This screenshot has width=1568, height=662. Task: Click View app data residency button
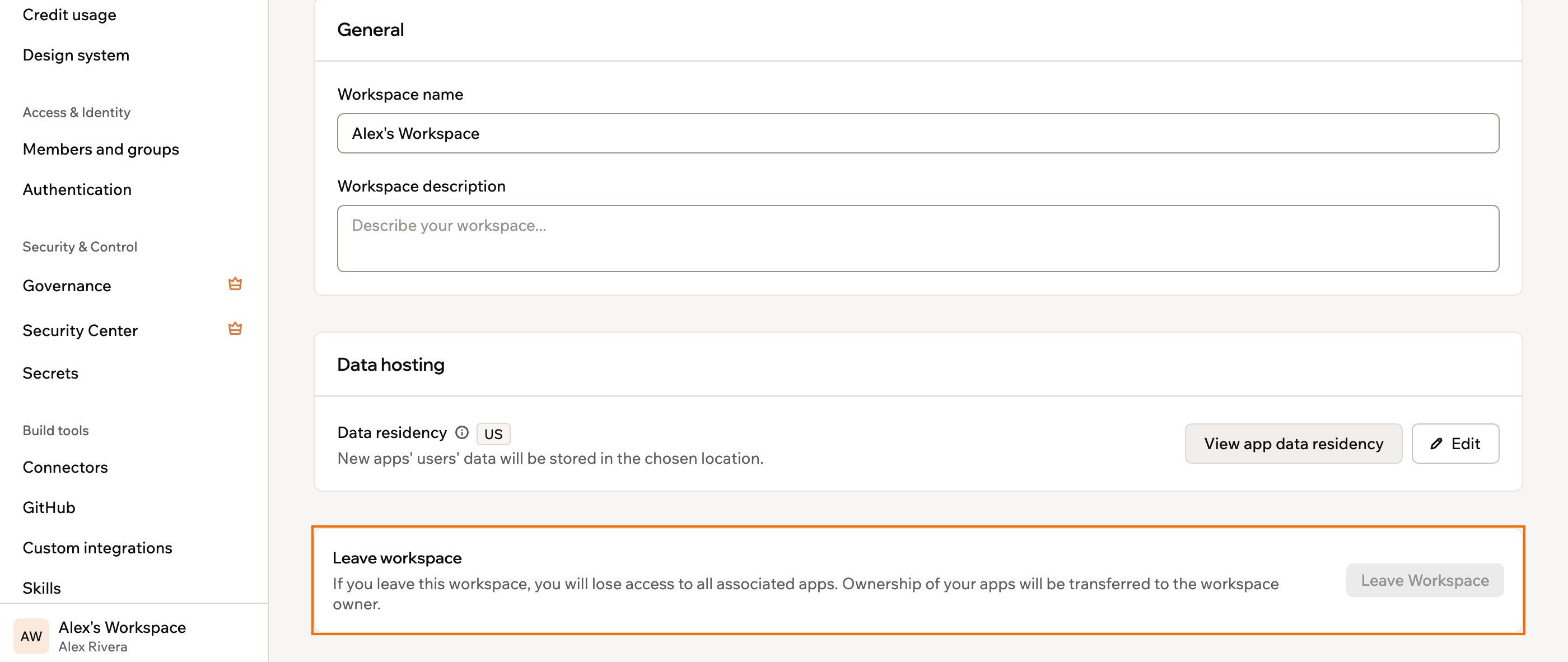click(x=1294, y=444)
